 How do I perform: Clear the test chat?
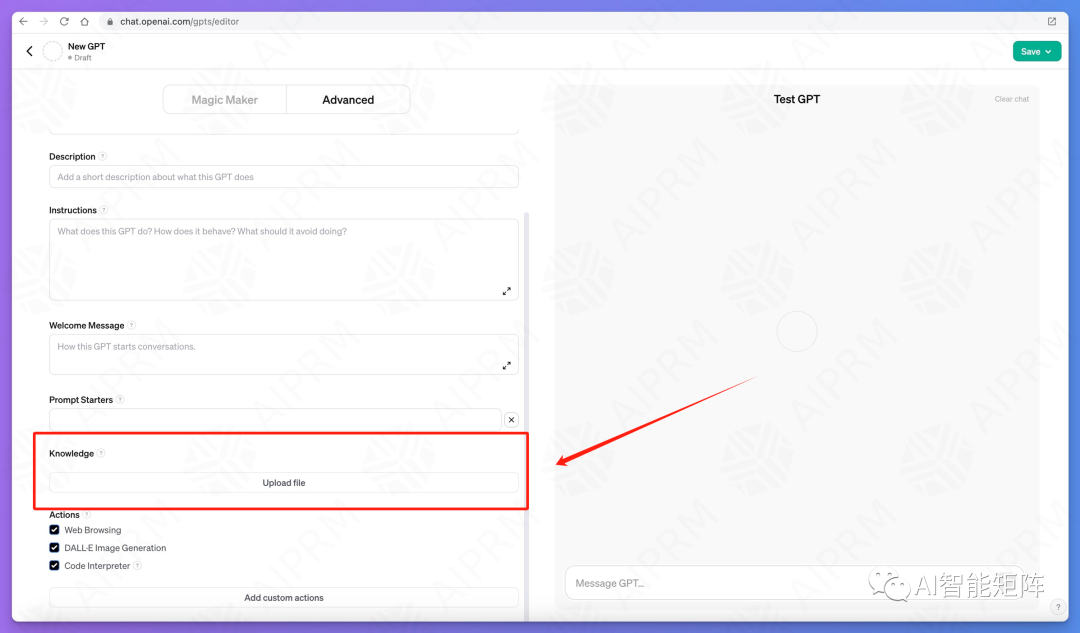(x=1011, y=99)
